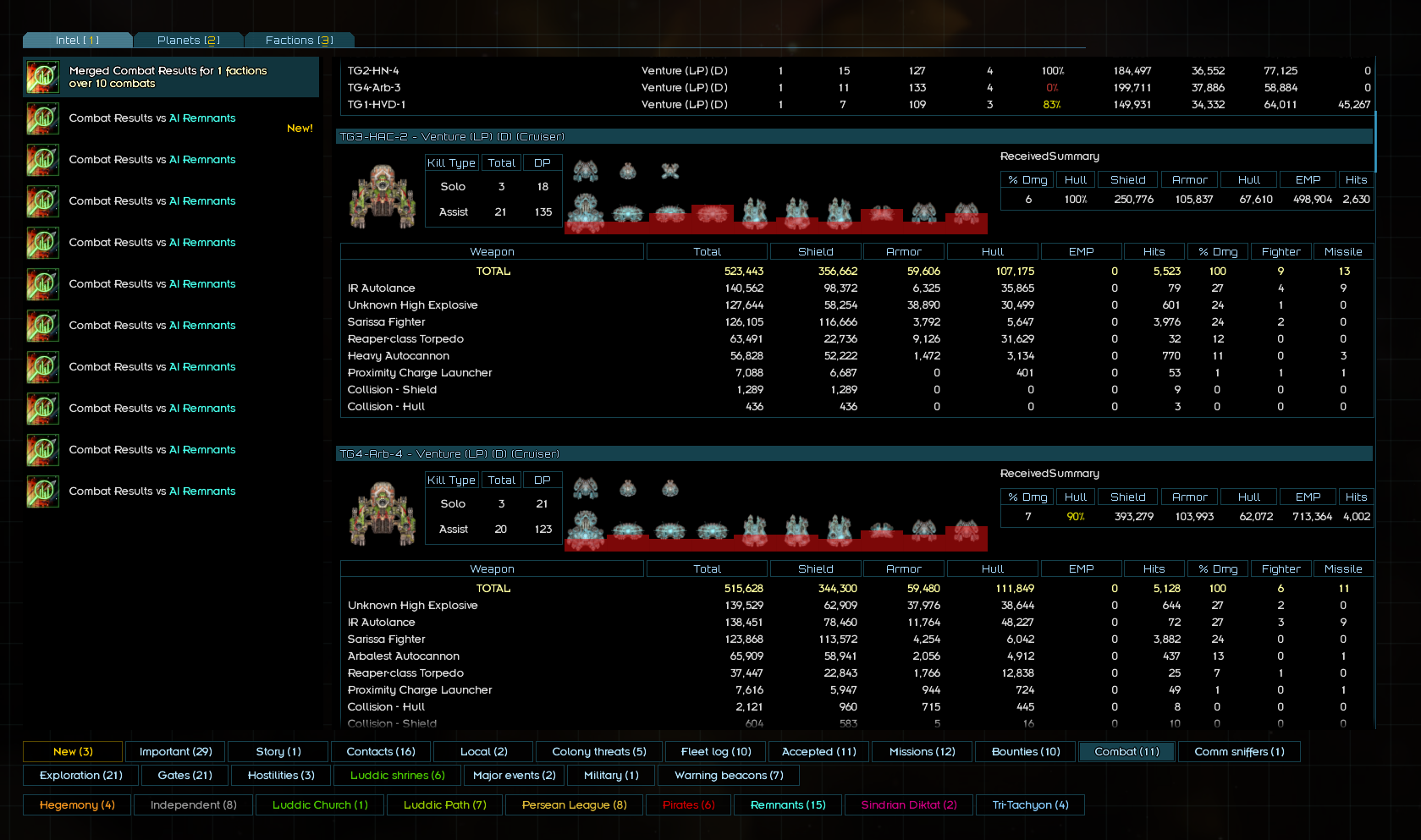Toggle the Exploration (21) filter tag

point(80,775)
